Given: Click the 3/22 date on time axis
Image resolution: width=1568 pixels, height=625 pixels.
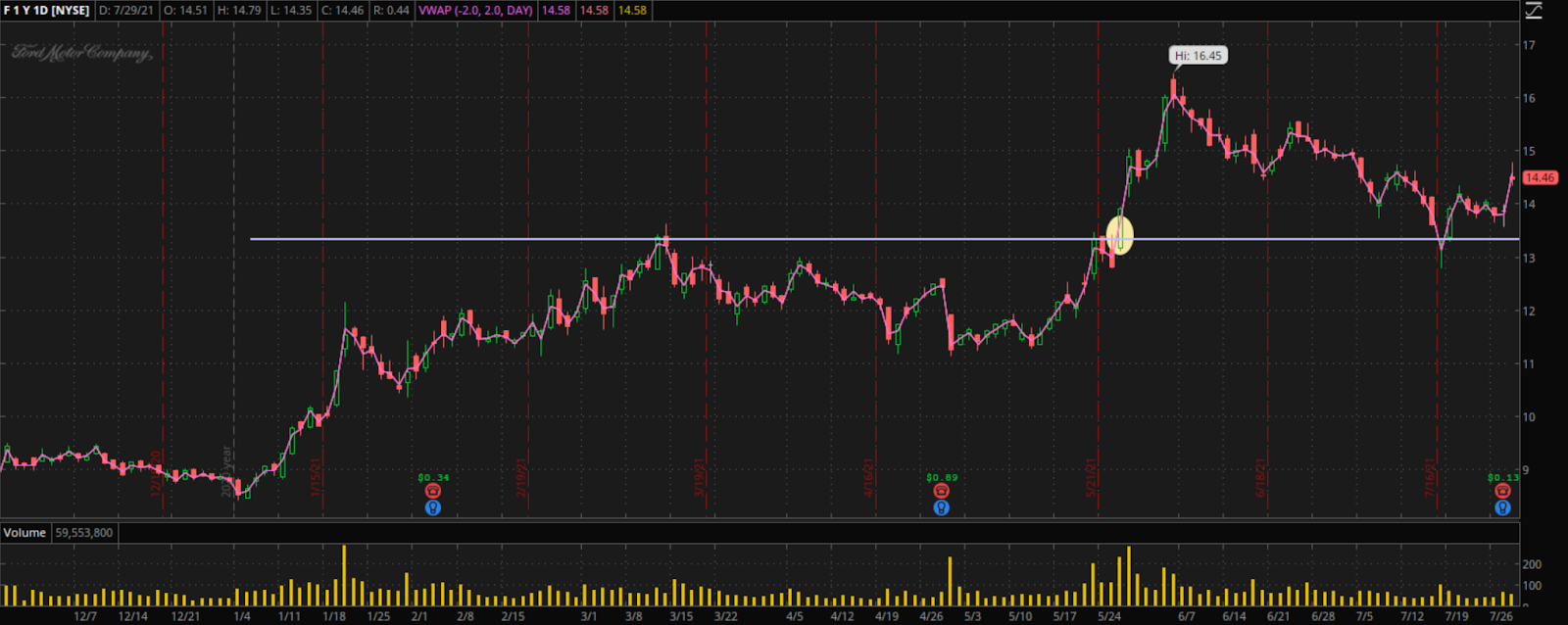Looking at the screenshot, I should (x=725, y=616).
